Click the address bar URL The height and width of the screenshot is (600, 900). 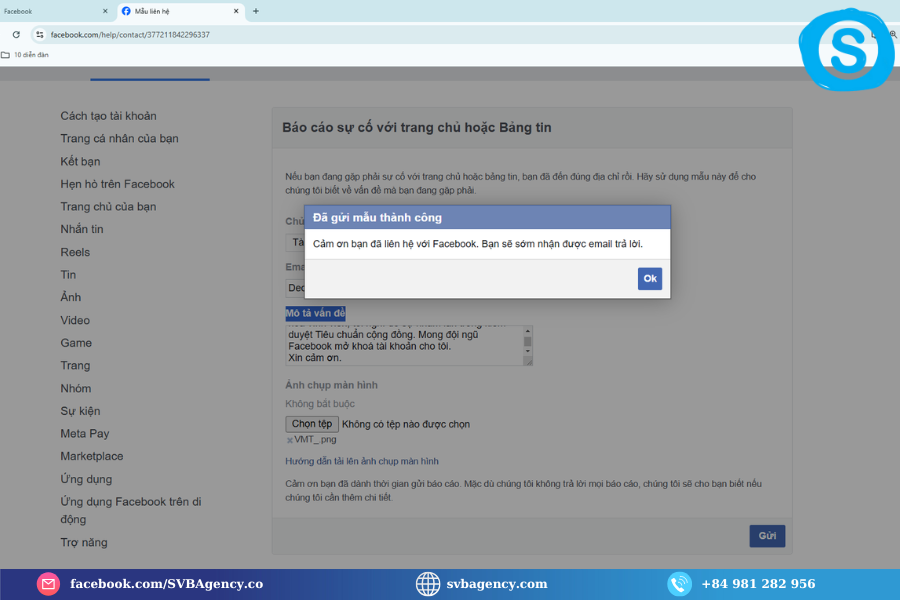(130, 34)
